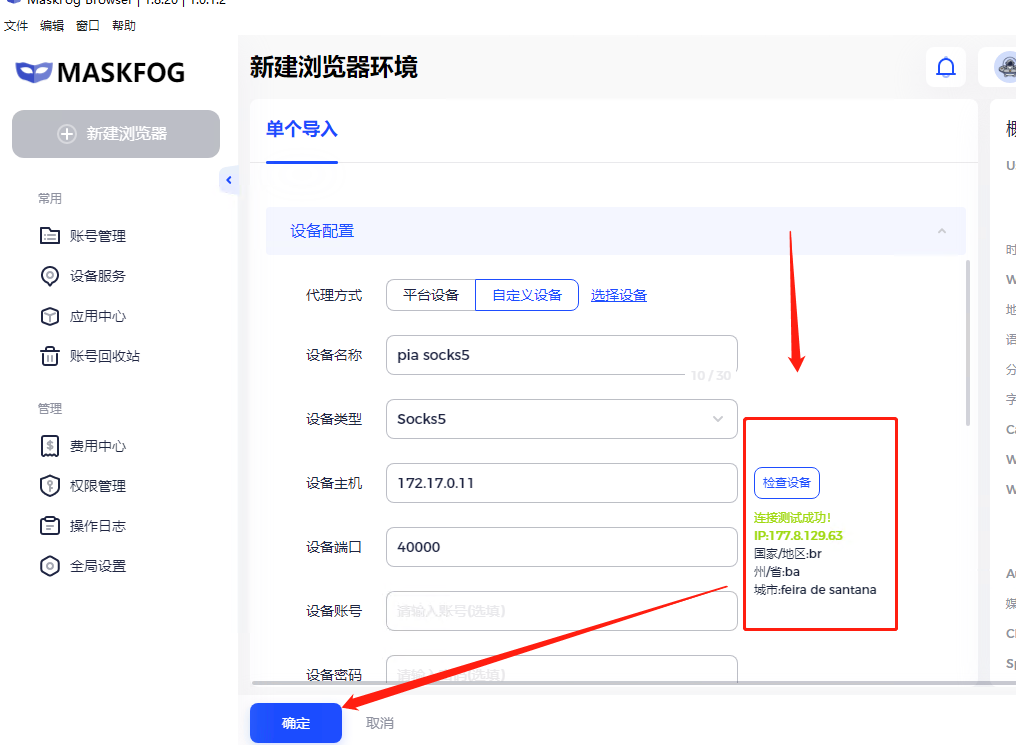Viewport: 1016px width, 745px height.
Task: Click the 账号回收站 trash icon
Action: [x=50, y=356]
